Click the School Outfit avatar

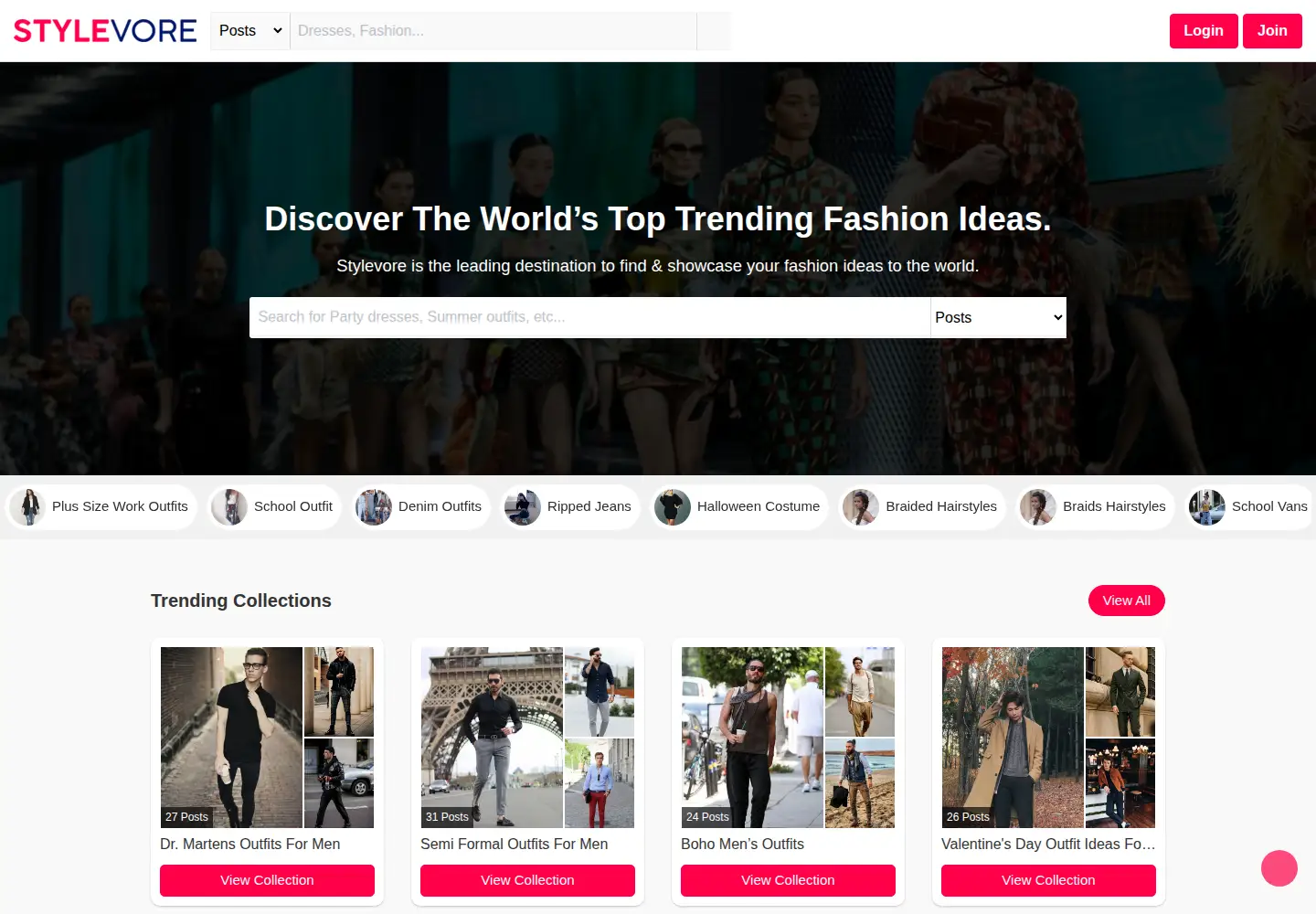coord(229,506)
